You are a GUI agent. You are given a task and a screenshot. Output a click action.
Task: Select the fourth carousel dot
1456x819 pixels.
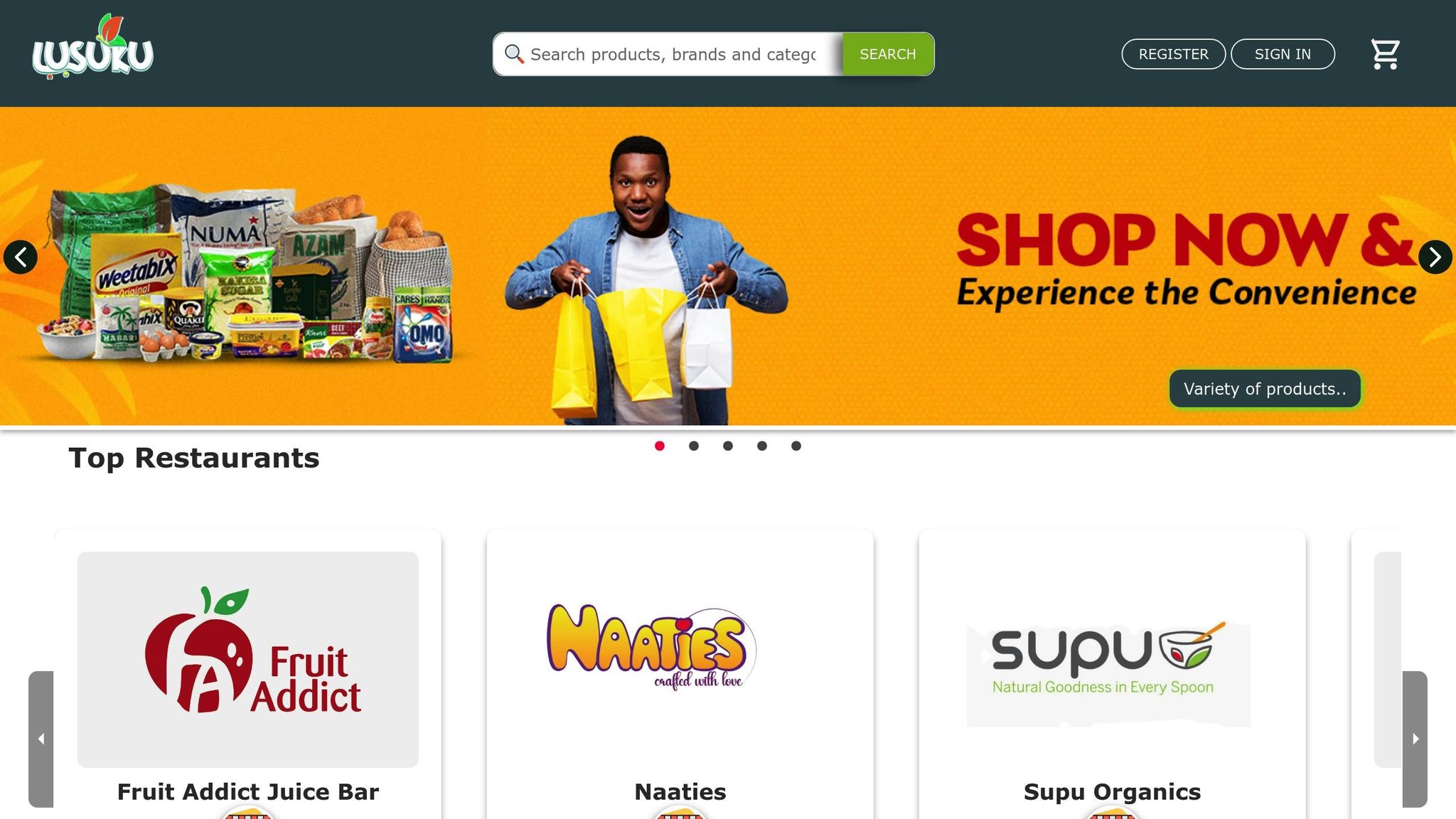pyautogui.click(x=762, y=446)
